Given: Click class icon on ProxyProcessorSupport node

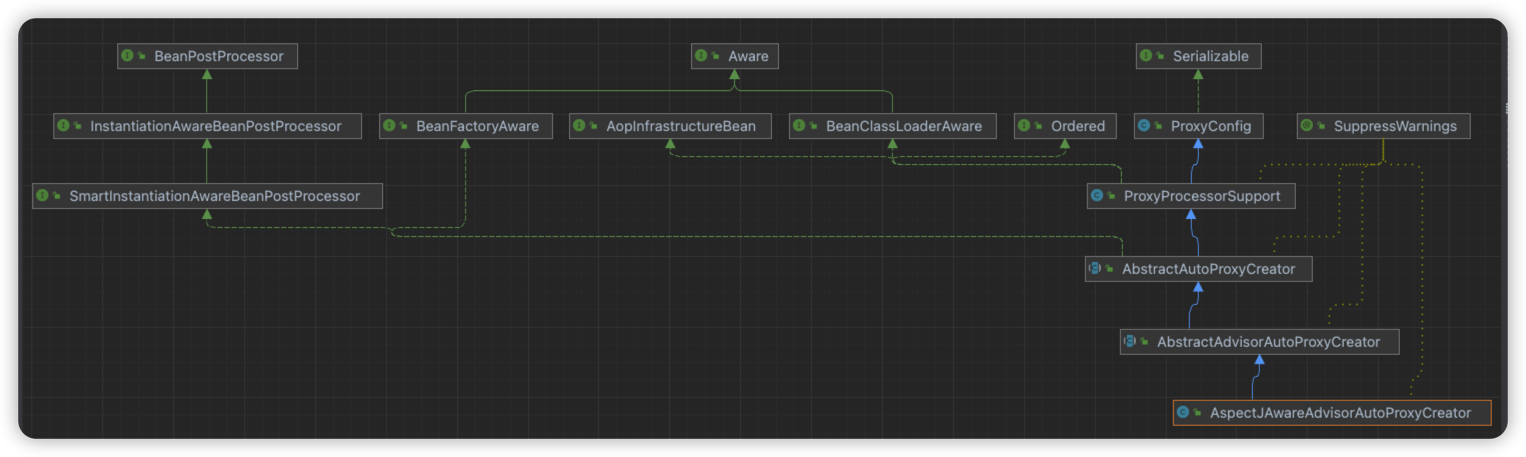Looking at the screenshot, I should pos(1097,196).
